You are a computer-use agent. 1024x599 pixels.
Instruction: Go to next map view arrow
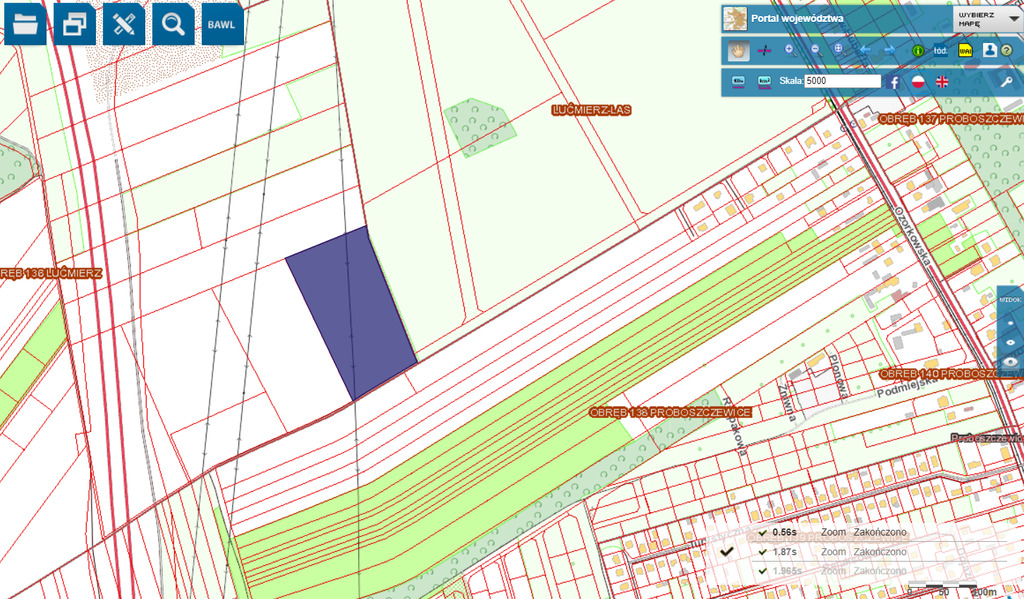(x=889, y=50)
